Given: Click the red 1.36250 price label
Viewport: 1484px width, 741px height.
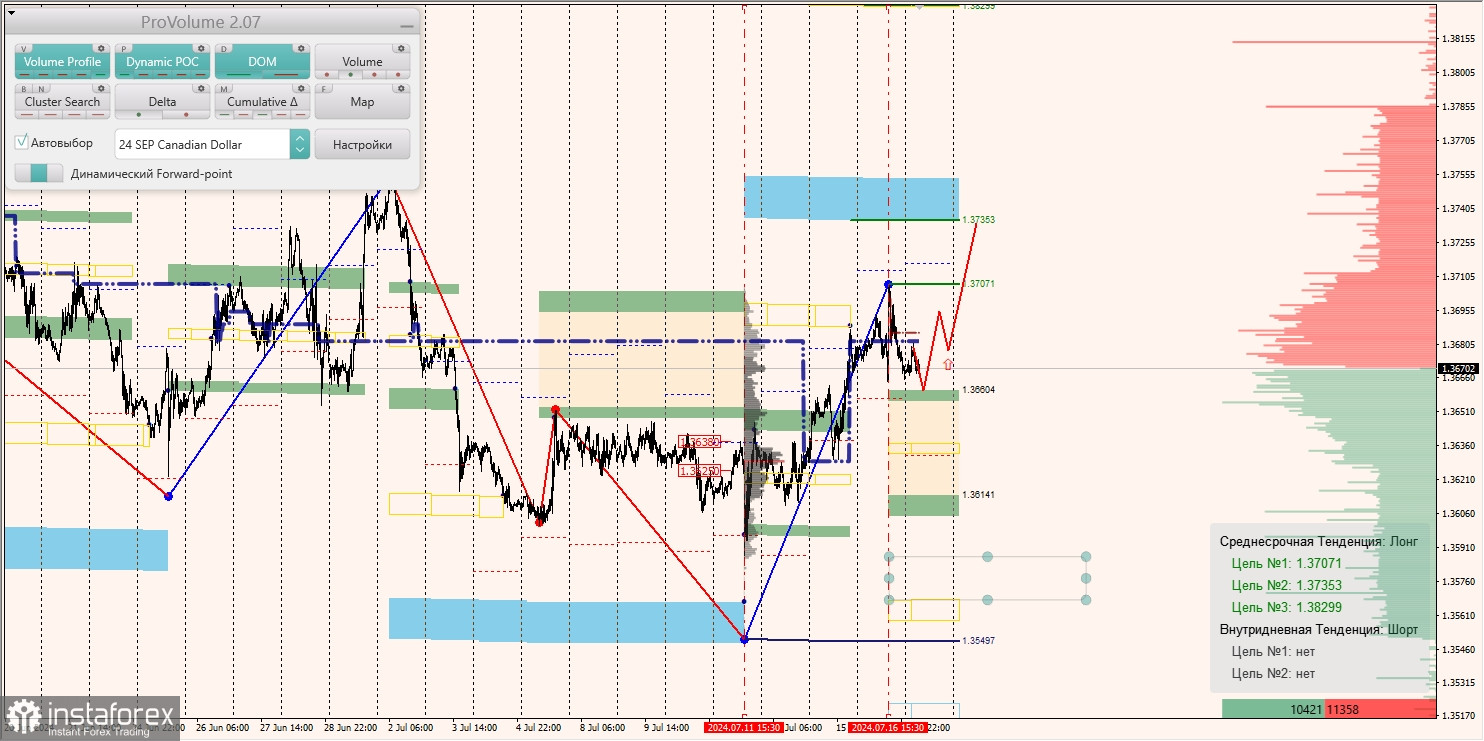Looking at the screenshot, I should (x=700, y=471).
